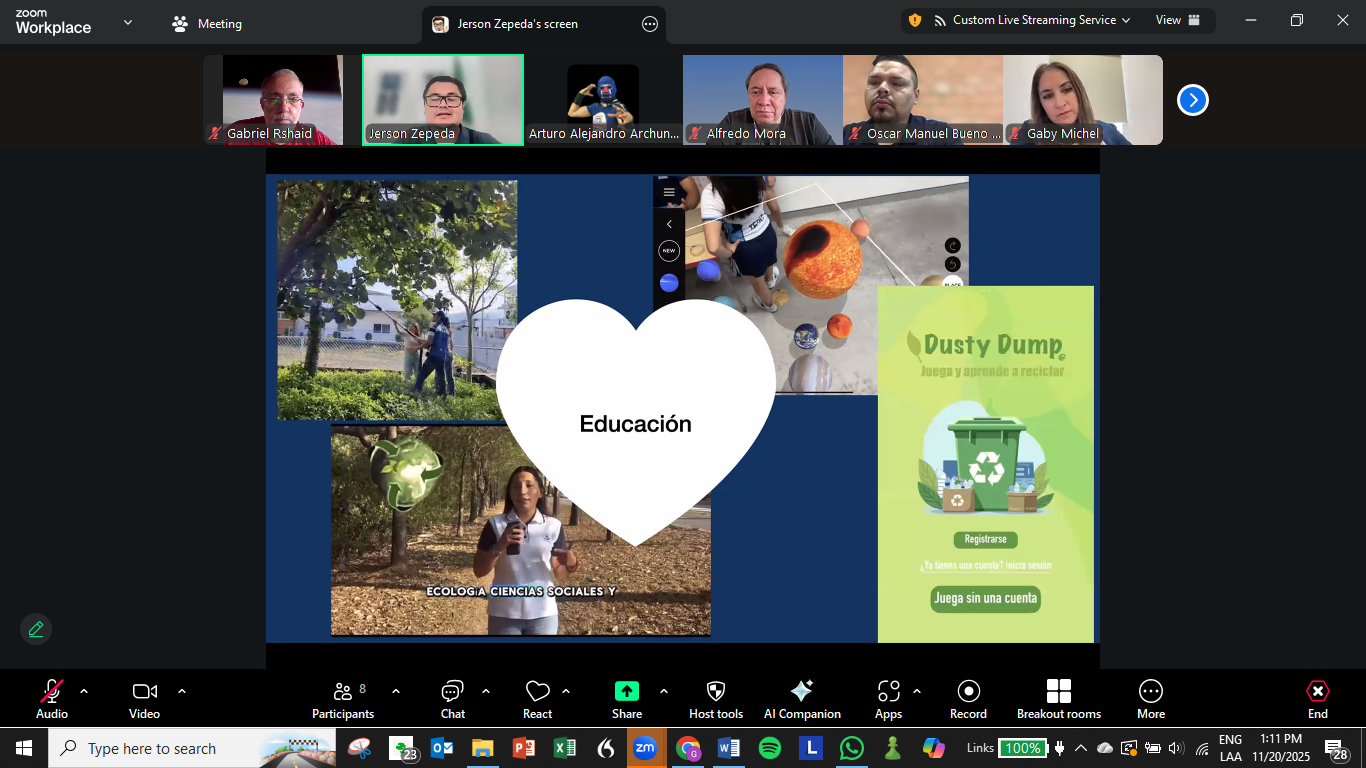Launch AI Companion sparkle icon
The height and width of the screenshot is (768, 1366).
801,692
